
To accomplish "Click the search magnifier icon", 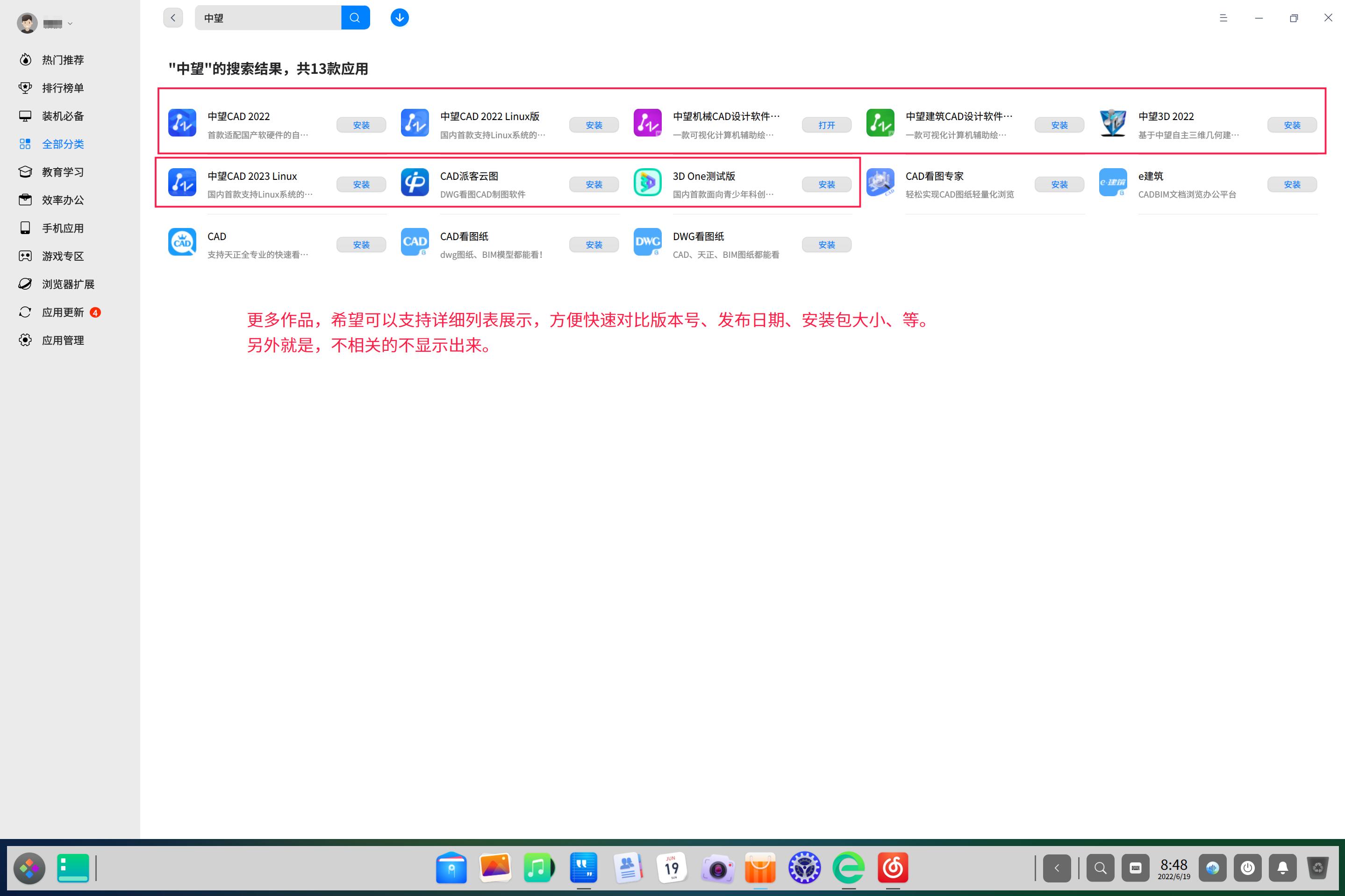I will tap(355, 17).
